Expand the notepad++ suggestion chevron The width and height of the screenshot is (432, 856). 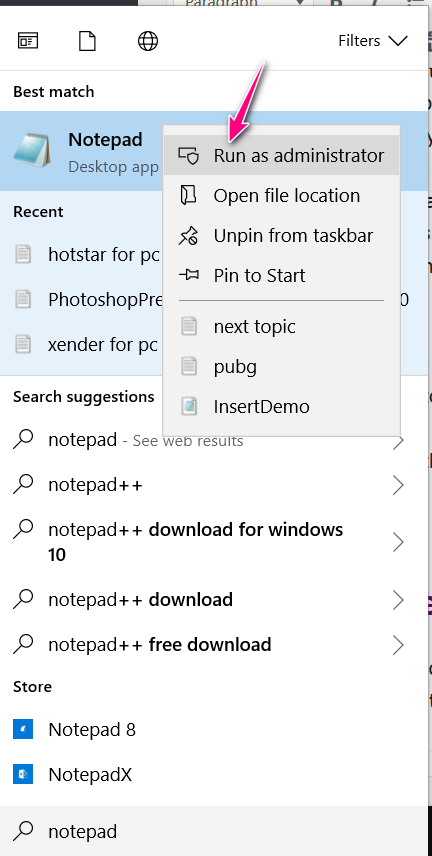click(x=398, y=485)
